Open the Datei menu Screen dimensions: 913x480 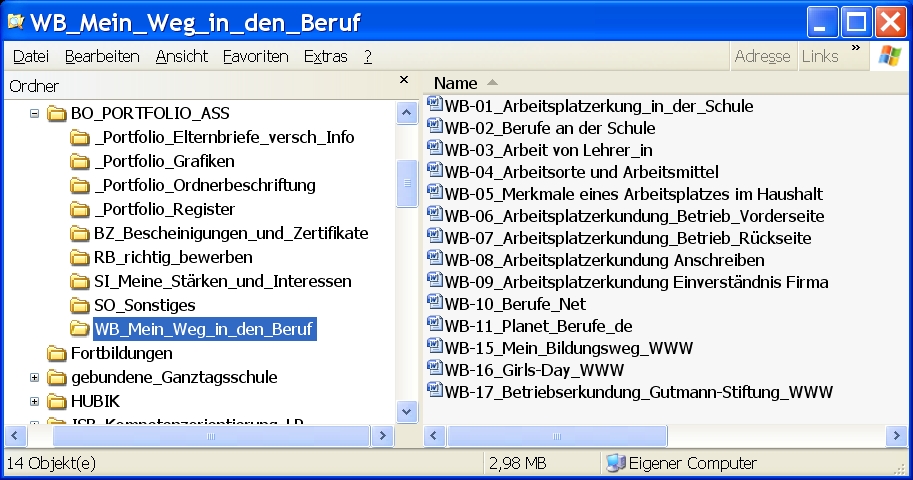(x=31, y=57)
